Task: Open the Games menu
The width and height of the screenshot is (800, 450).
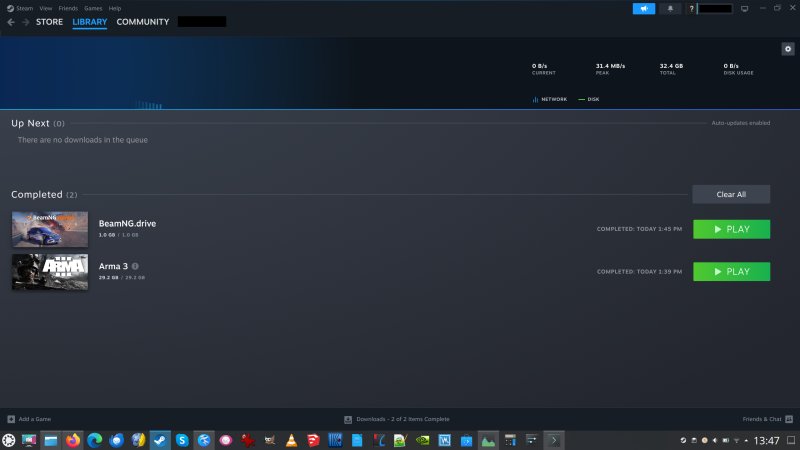Action: [x=93, y=8]
